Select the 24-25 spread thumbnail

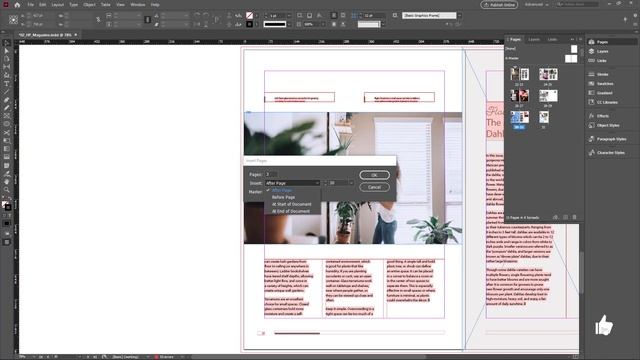548,74
